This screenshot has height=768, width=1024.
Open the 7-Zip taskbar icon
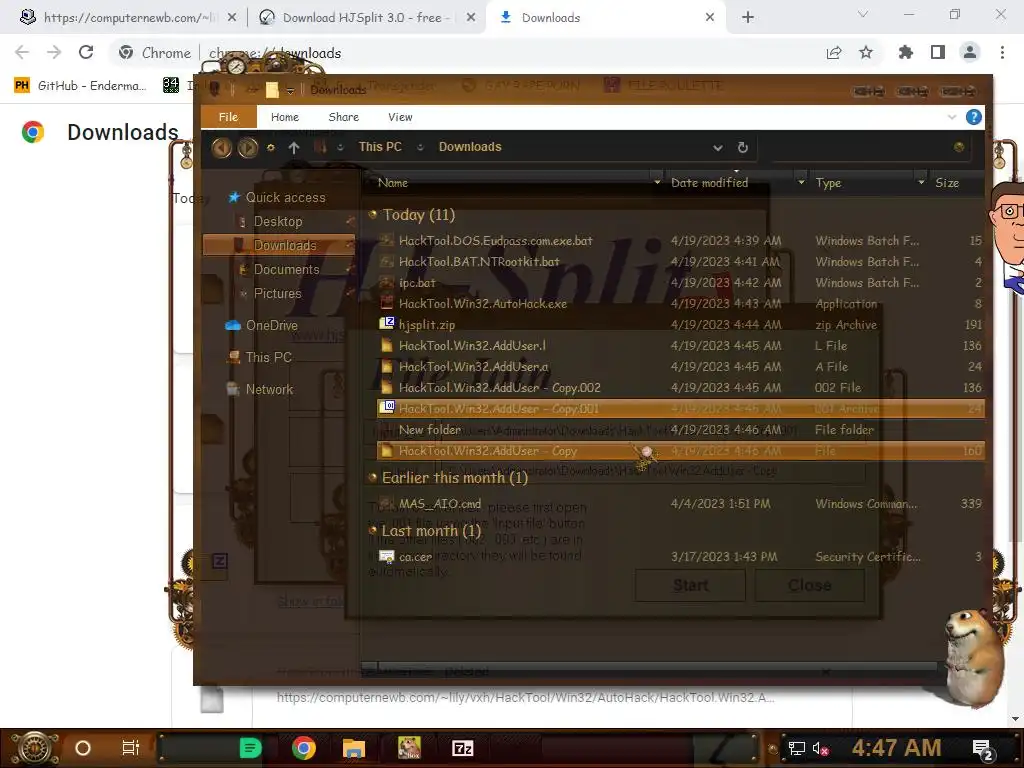[x=462, y=748]
